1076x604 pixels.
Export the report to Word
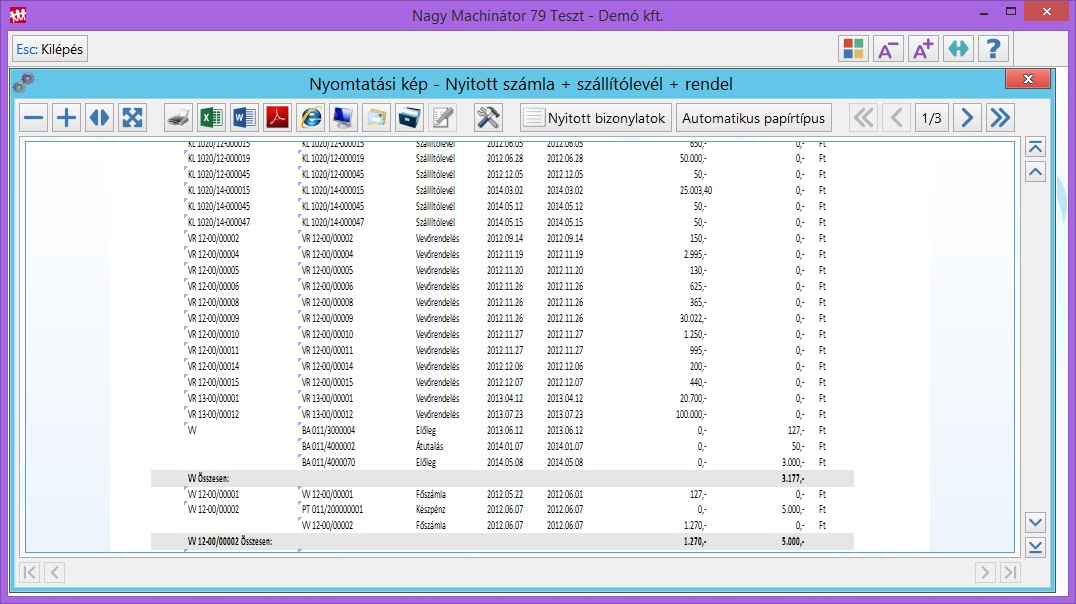pos(244,118)
